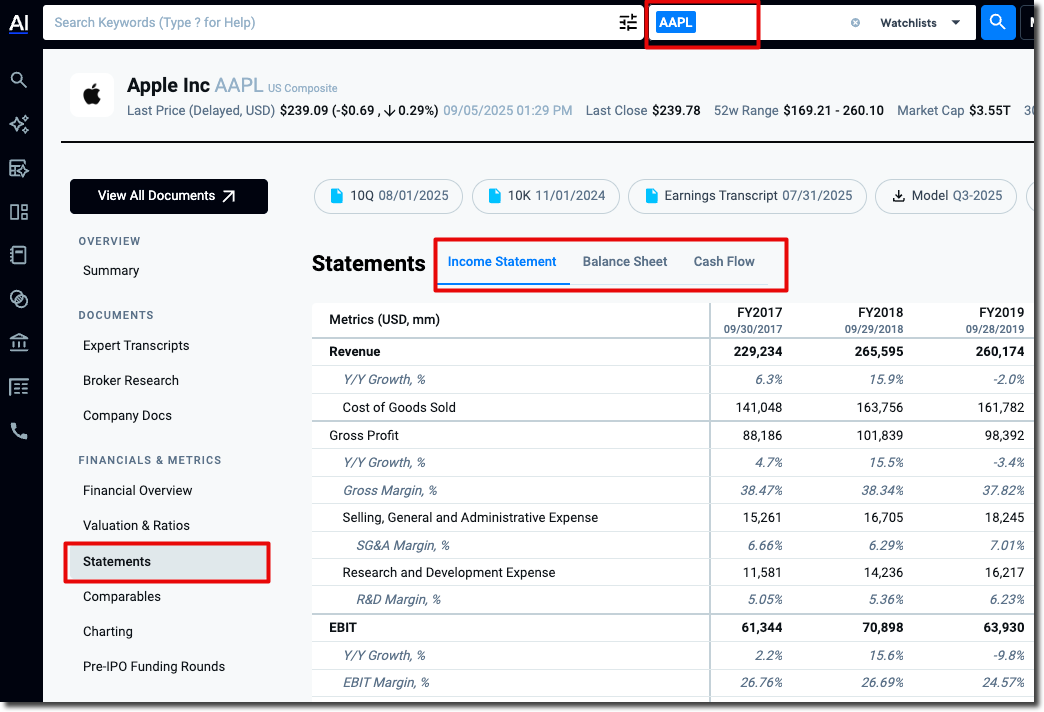Click the AI logo in the sidebar
Image resolution: width=1044 pixels, height=712 pixels.
pyautogui.click(x=19, y=22)
